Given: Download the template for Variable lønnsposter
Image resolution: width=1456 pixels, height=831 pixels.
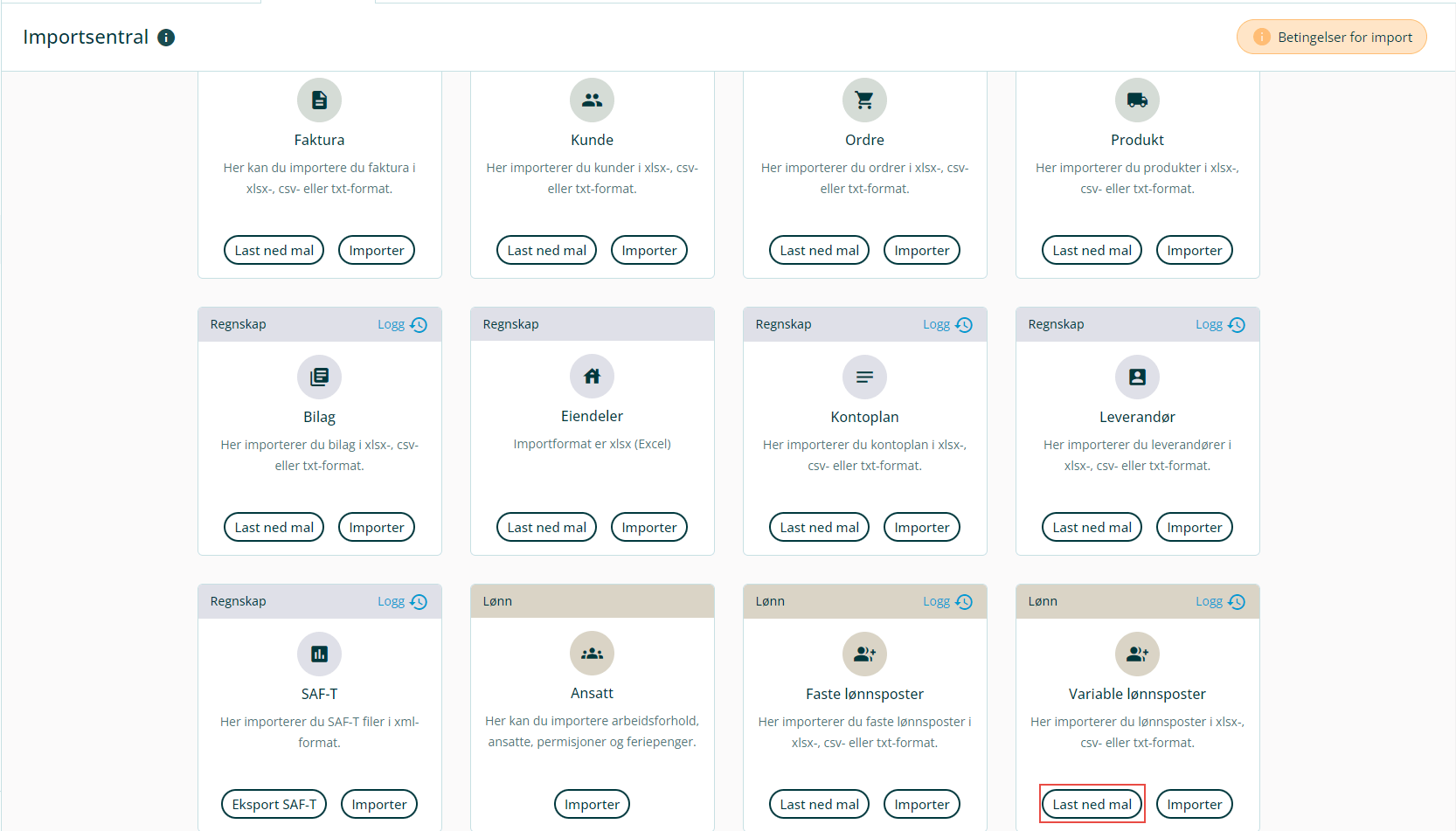Looking at the screenshot, I should 1092,804.
